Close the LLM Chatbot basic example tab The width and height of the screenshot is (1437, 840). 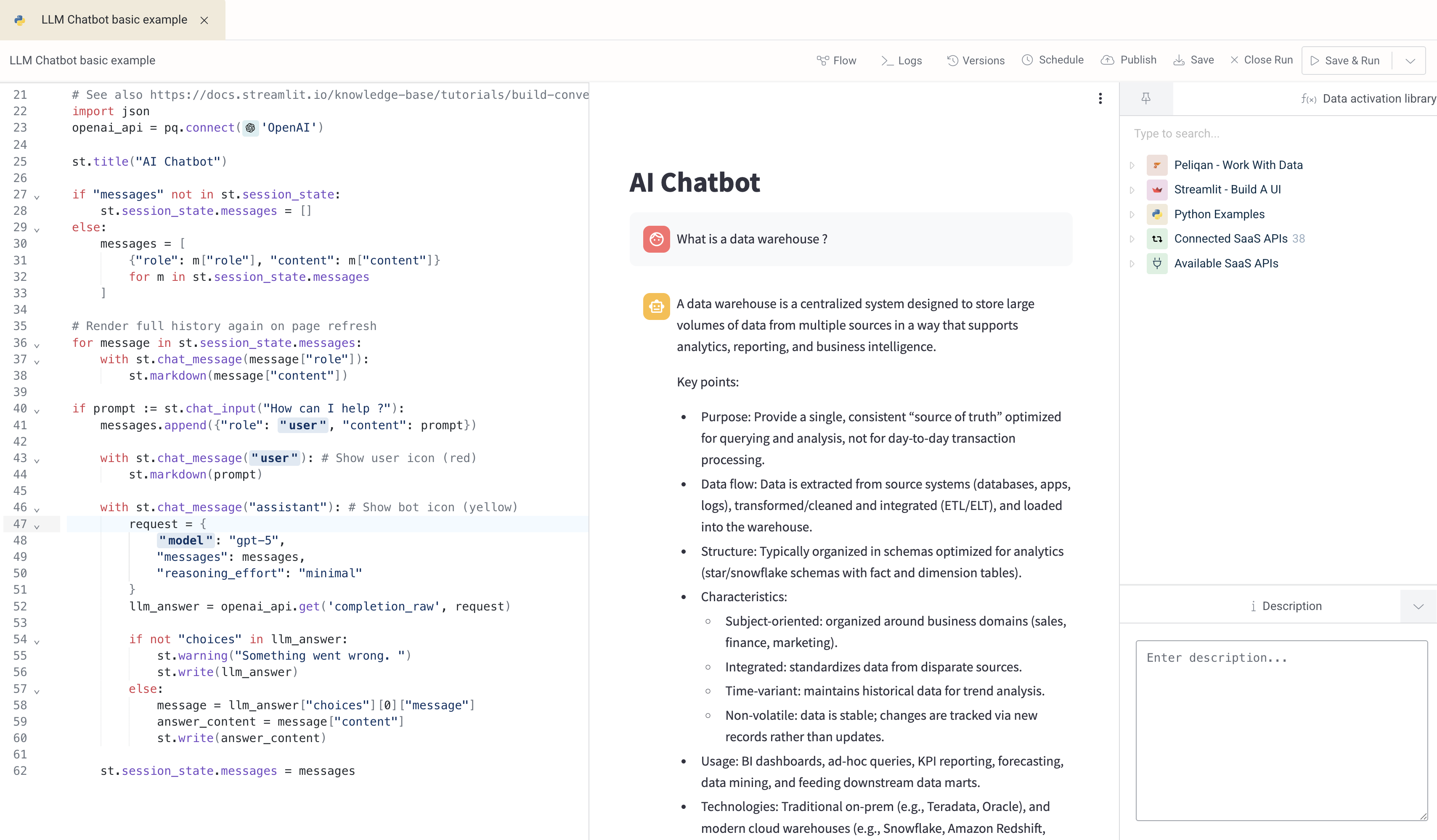pyautogui.click(x=204, y=20)
